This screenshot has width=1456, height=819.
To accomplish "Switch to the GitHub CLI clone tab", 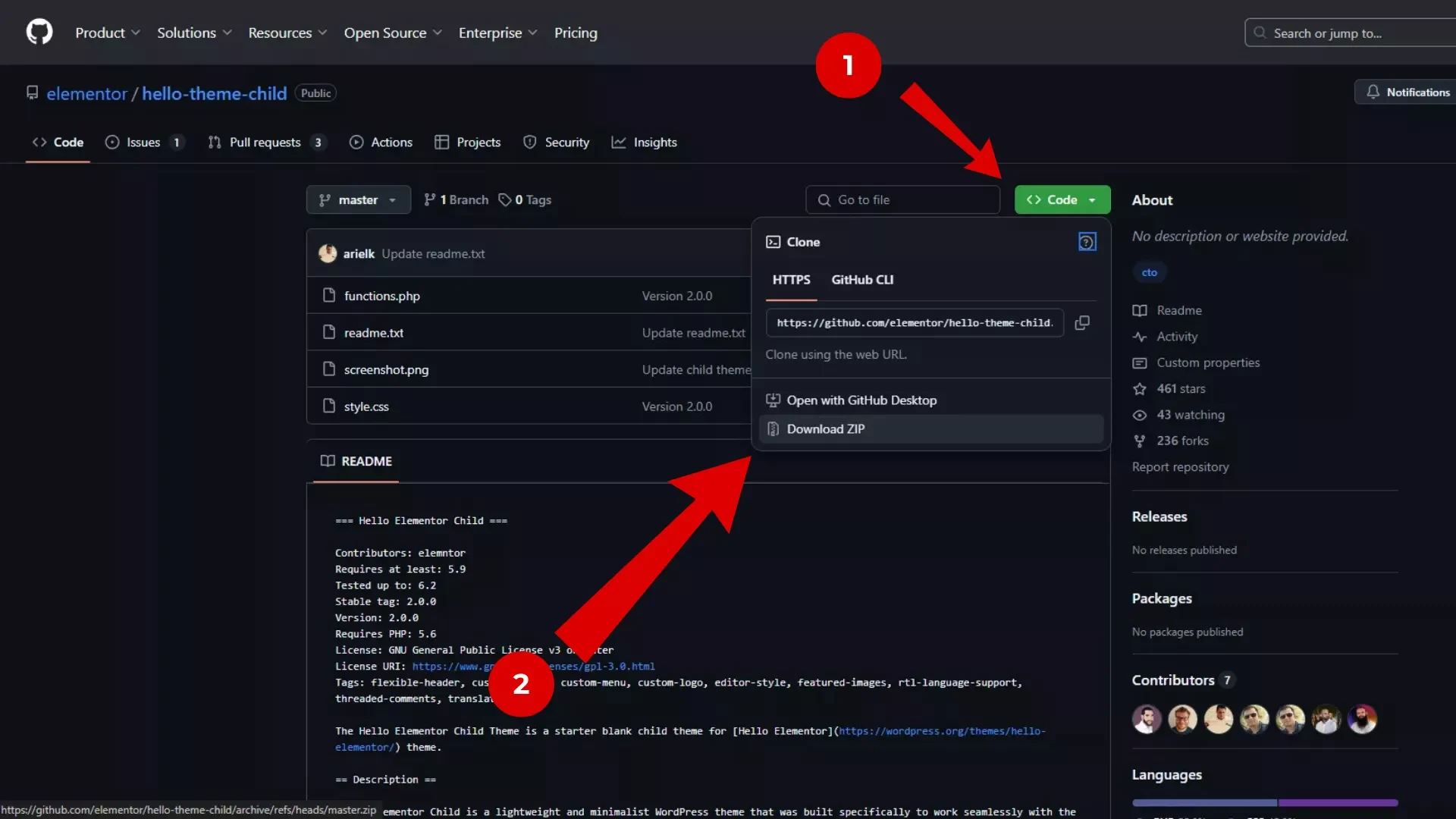I will coord(862,280).
